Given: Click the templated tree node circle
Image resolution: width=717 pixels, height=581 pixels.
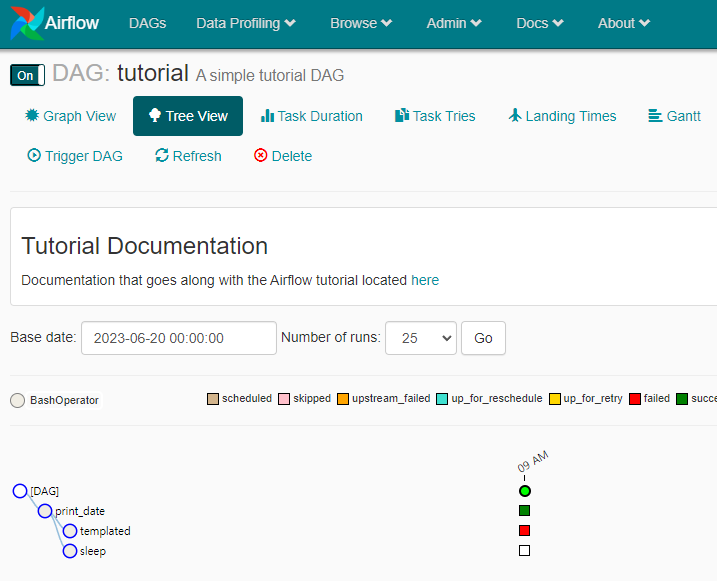Looking at the screenshot, I should [x=70, y=531].
